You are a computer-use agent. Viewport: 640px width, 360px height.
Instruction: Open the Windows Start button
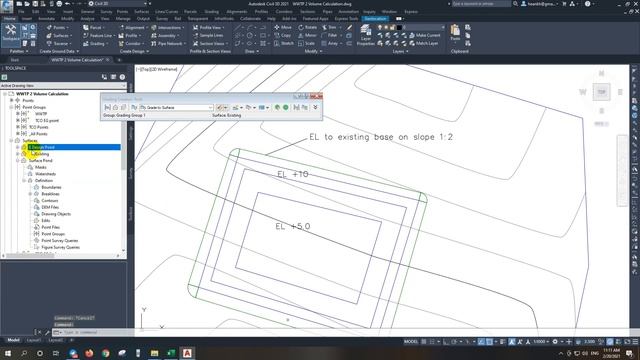(x=8, y=353)
